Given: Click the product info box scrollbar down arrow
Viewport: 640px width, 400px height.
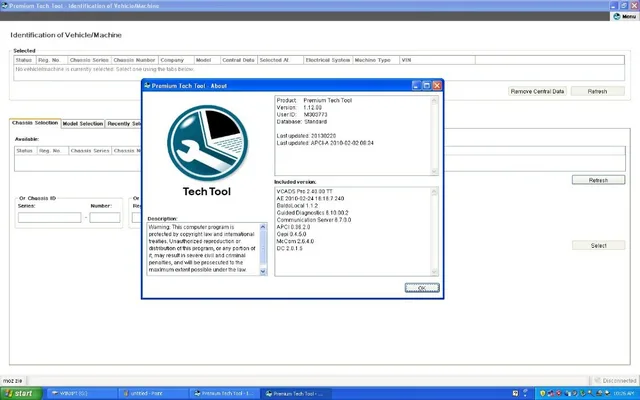Looking at the screenshot, I should coord(434,171).
